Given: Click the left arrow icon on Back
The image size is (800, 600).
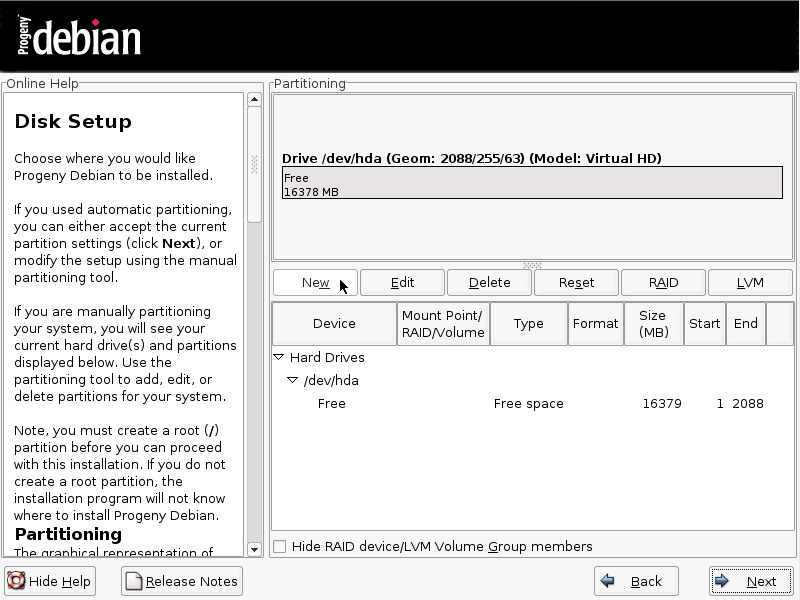Looking at the screenshot, I should (x=607, y=581).
